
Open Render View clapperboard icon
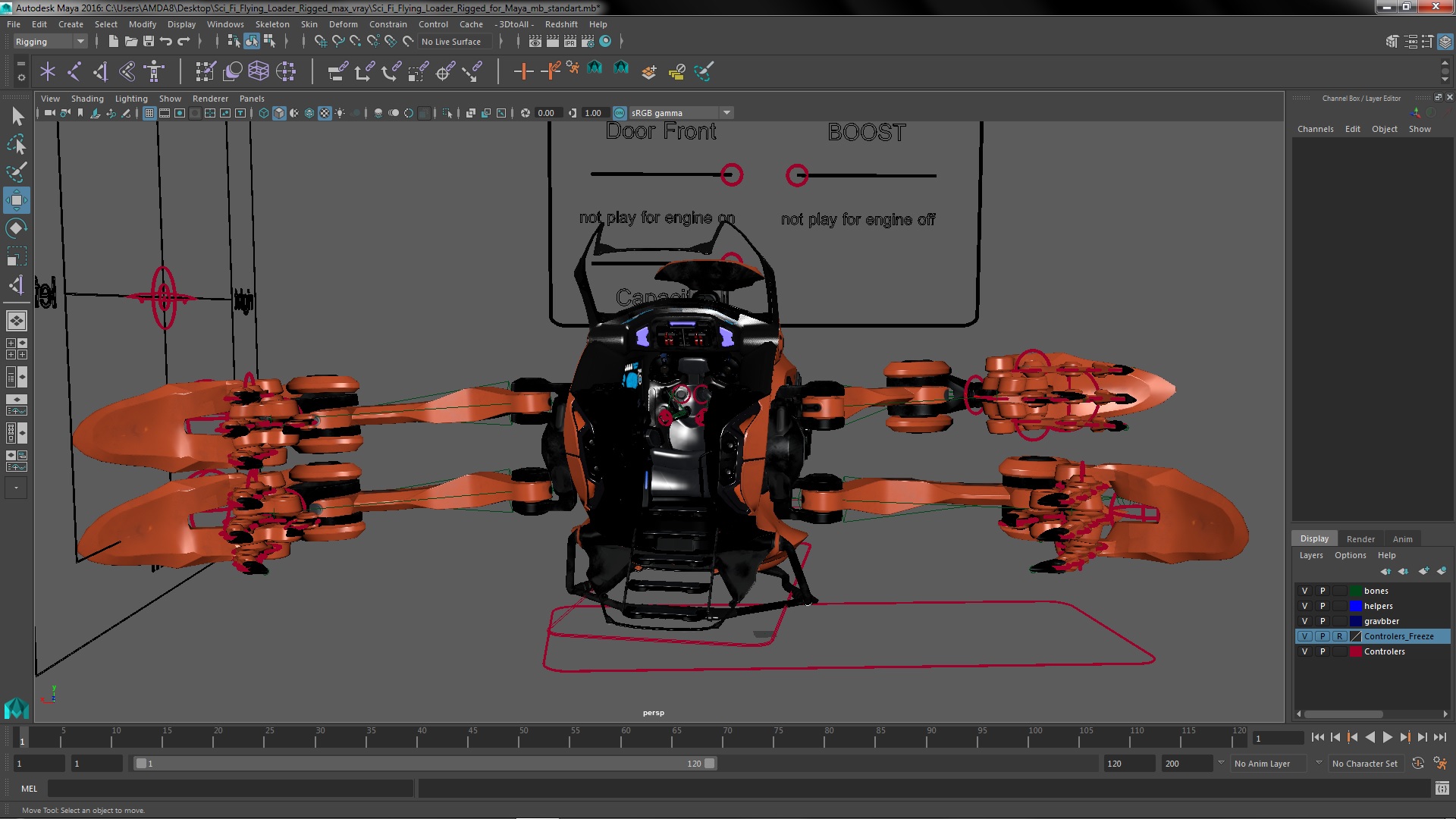(535, 41)
